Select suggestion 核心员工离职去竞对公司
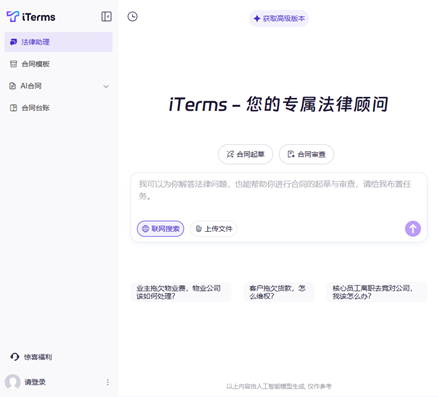This screenshot has height=397, width=439. tap(377, 292)
